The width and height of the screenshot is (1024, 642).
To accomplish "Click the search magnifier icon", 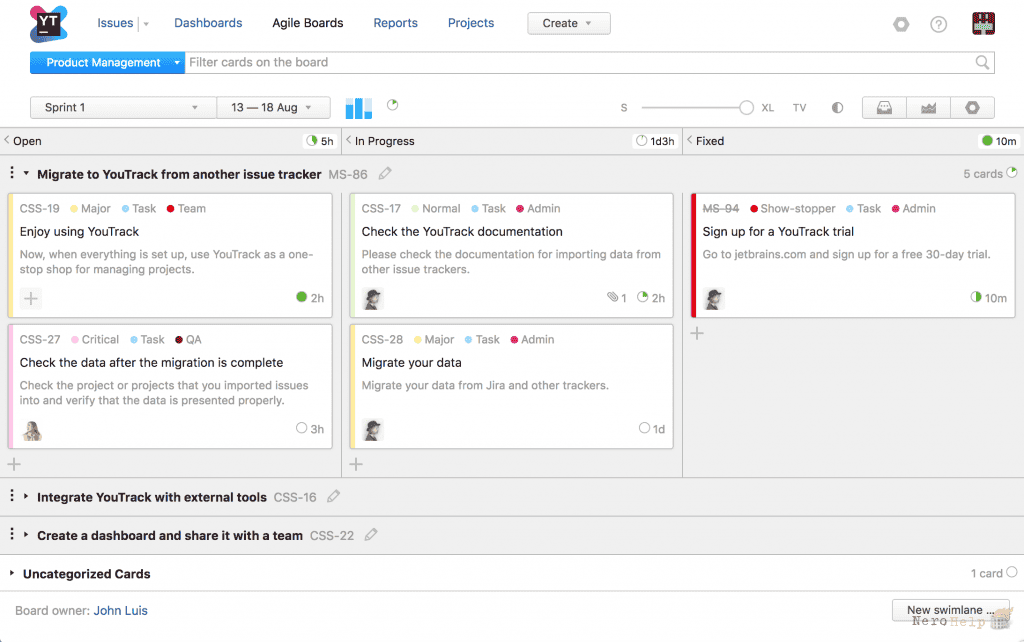I will [982, 62].
